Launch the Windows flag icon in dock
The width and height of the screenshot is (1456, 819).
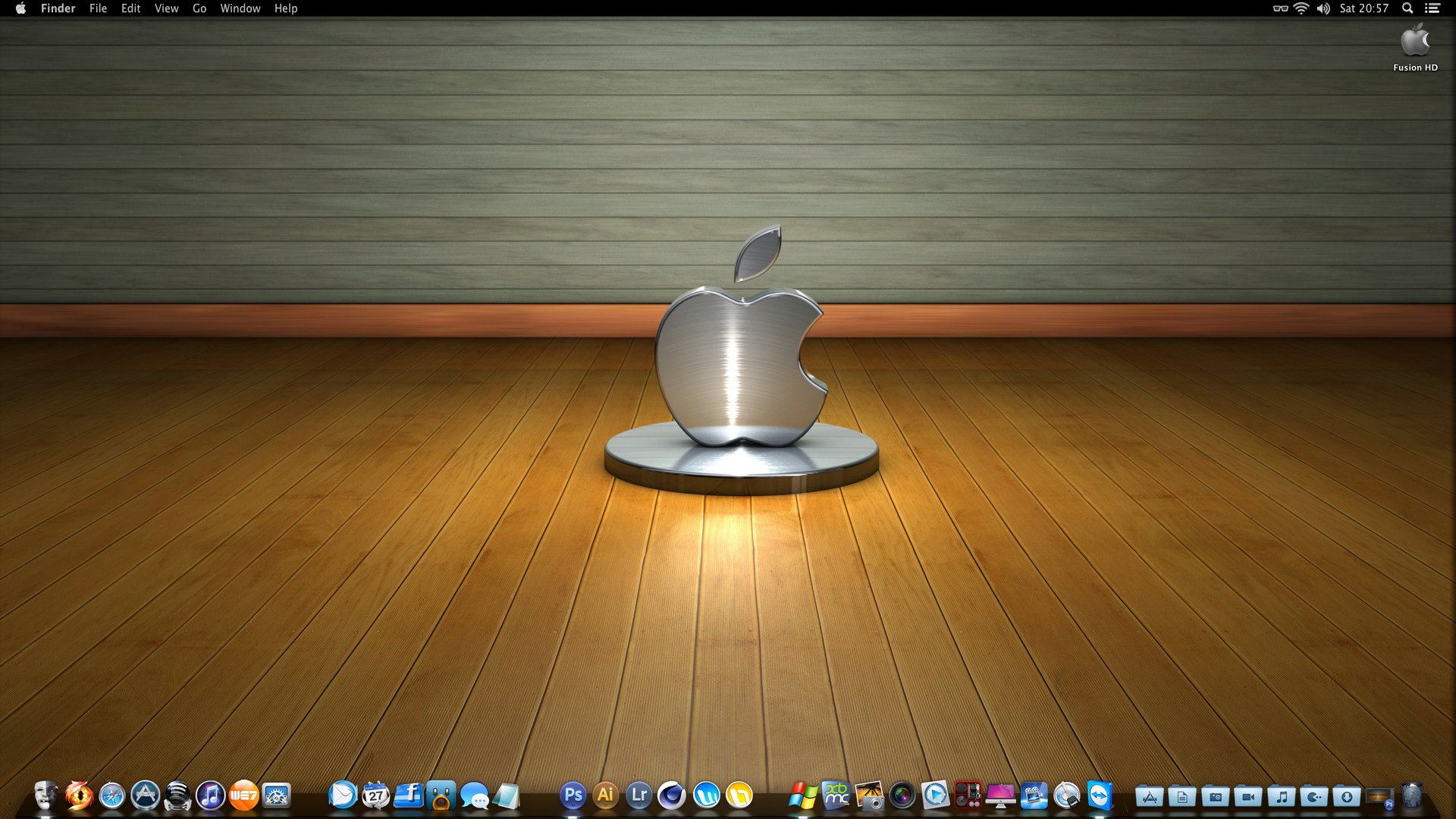(x=803, y=795)
